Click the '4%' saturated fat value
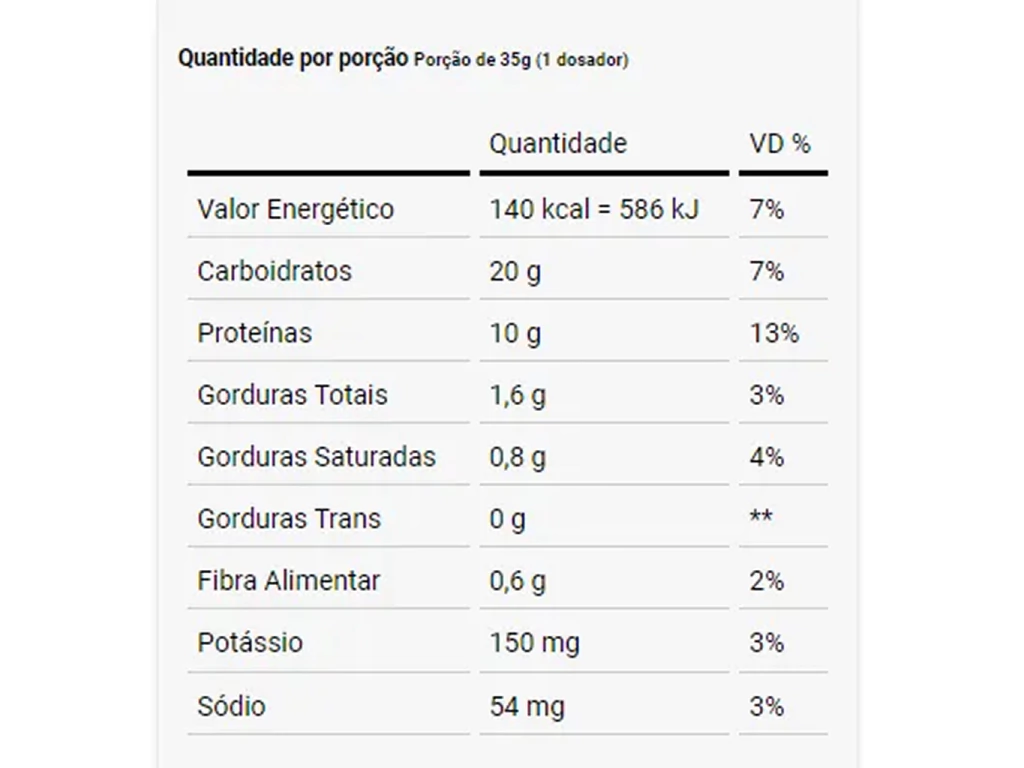1024x768 pixels. [x=767, y=457]
